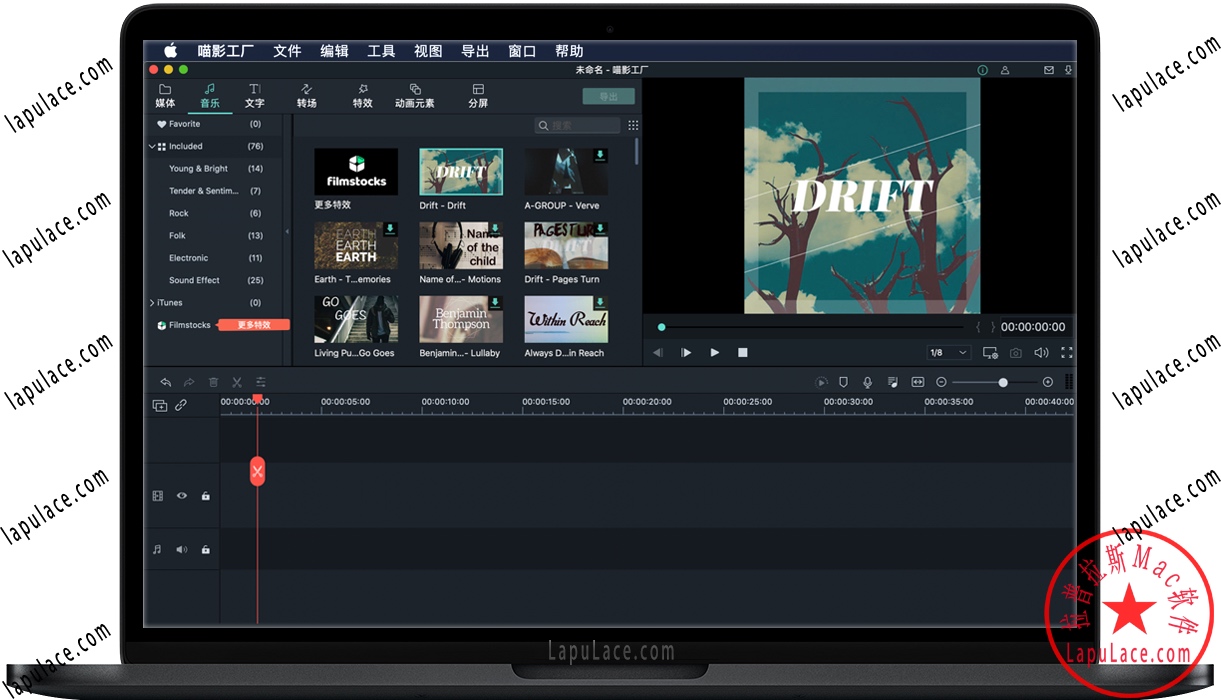Viewport: 1221px width, 700px height.
Task: Take a snapshot with the camera icon
Action: click(x=1016, y=353)
